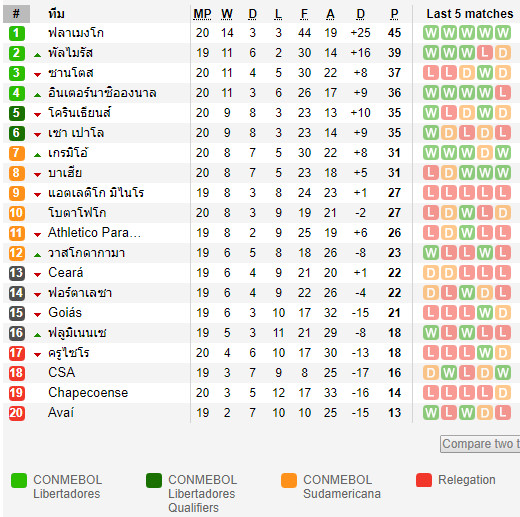The image size is (520, 517).
Task: Sort by the P points column header
Action: (394, 14)
